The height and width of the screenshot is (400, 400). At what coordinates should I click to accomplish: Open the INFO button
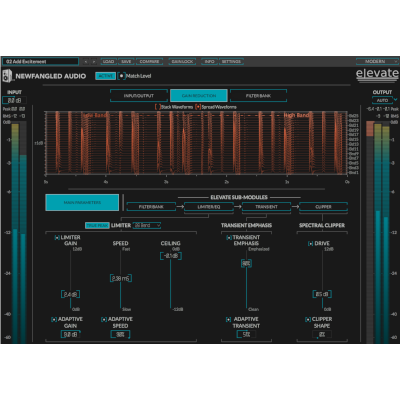tap(209, 62)
